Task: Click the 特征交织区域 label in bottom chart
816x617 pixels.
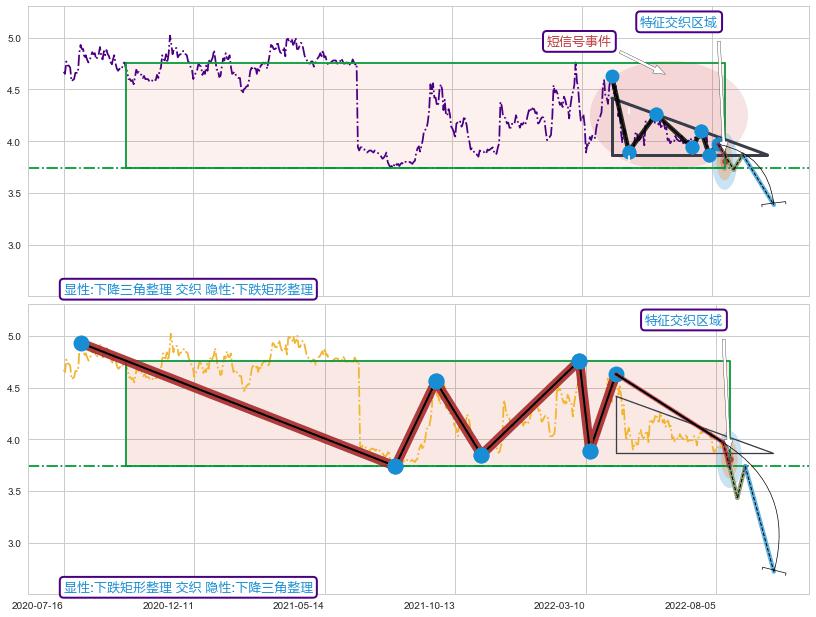Action: point(683,320)
